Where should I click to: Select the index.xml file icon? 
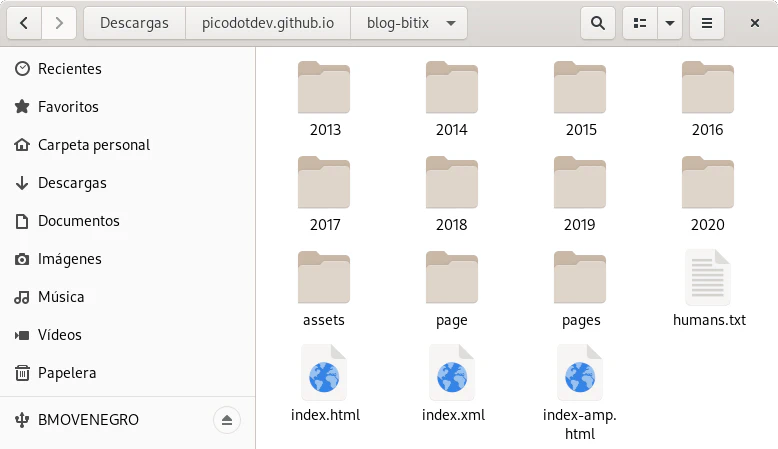pos(452,373)
